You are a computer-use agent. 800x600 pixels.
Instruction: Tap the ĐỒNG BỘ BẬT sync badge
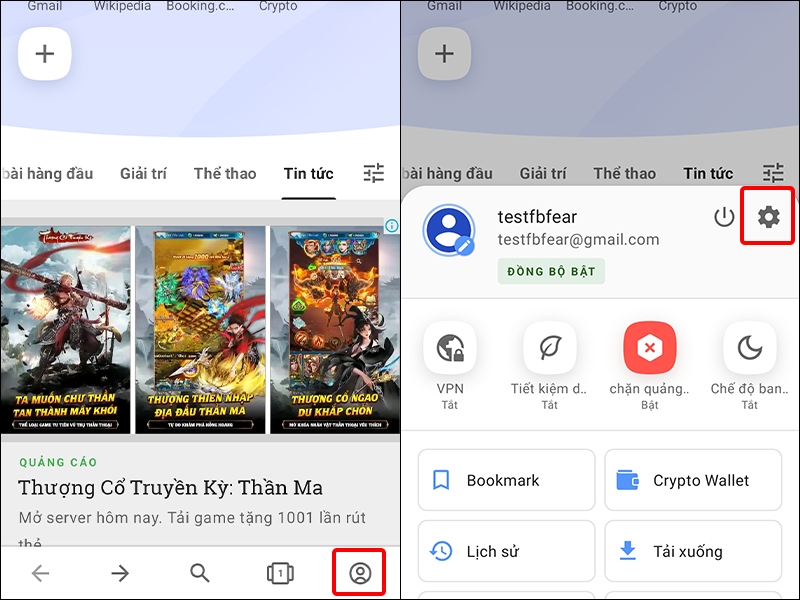tap(552, 271)
